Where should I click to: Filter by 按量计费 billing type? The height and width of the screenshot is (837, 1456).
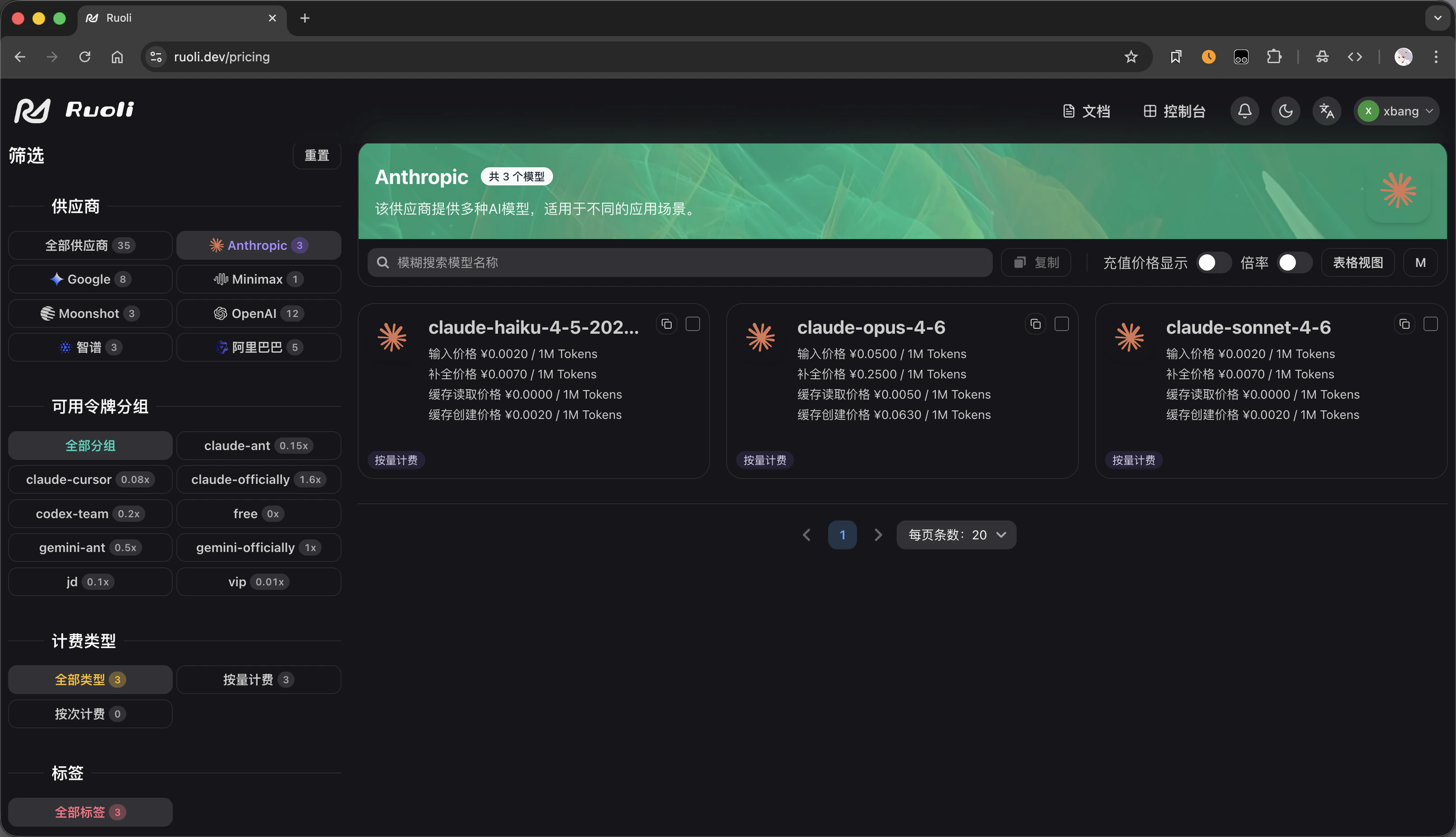[x=258, y=680]
